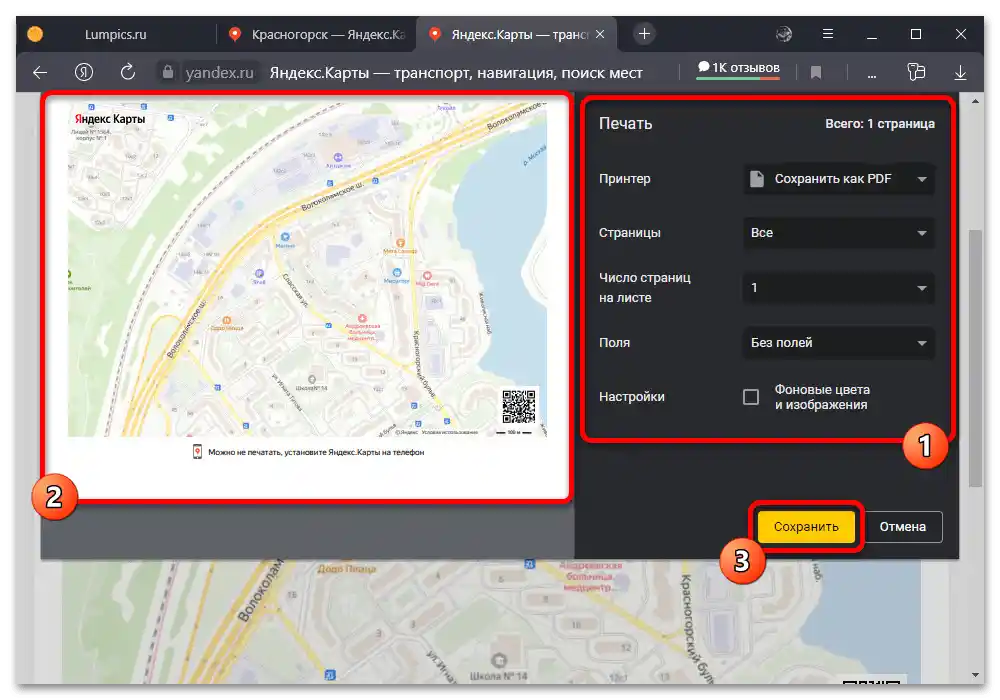Click the back navigation arrow

coord(40,72)
